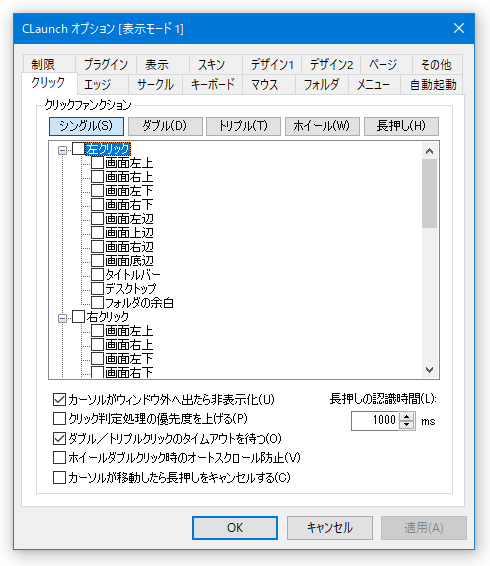This screenshot has height=566, width=490.
Task: Check 画面上辺 checkbox
Action: pos(97,232)
